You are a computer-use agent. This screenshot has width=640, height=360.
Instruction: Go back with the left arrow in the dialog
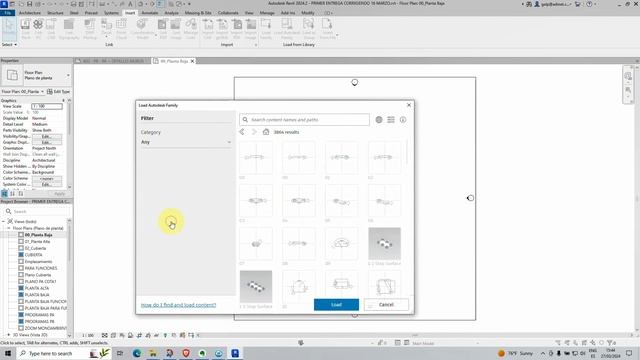(242, 132)
